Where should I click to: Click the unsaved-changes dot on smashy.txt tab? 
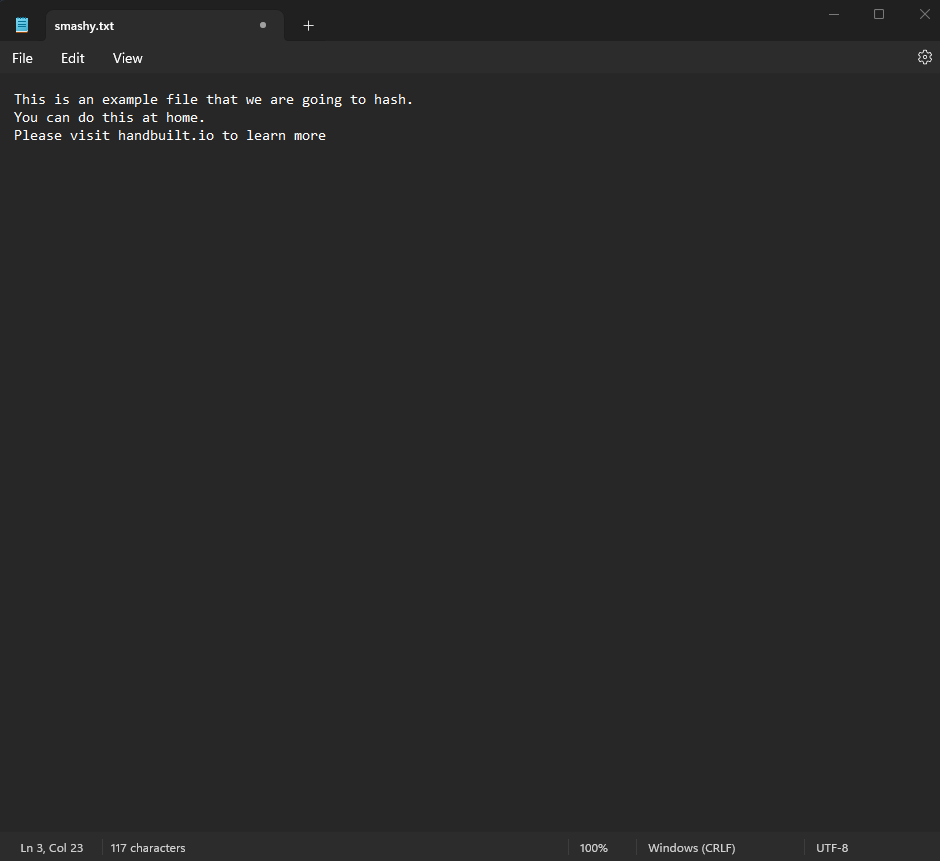(x=263, y=25)
